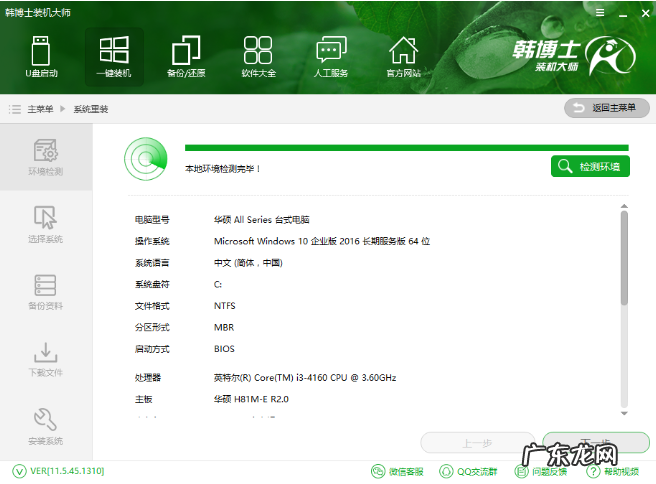Click the MBR partition value
The width and height of the screenshot is (656, 484).
pyautogui.click(x=224, y=327)
